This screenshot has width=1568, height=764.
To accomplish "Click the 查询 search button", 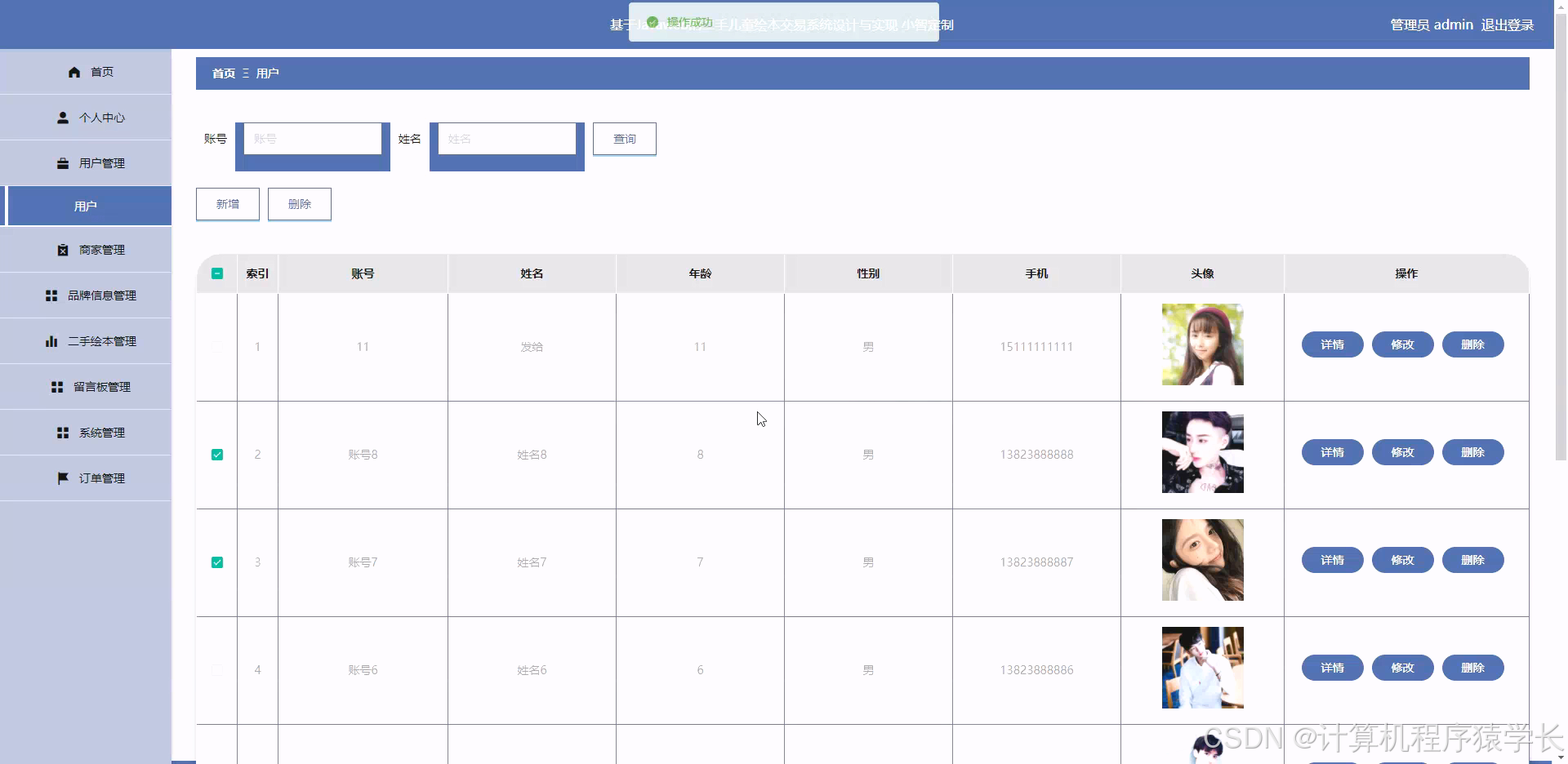I will (625, 139).
